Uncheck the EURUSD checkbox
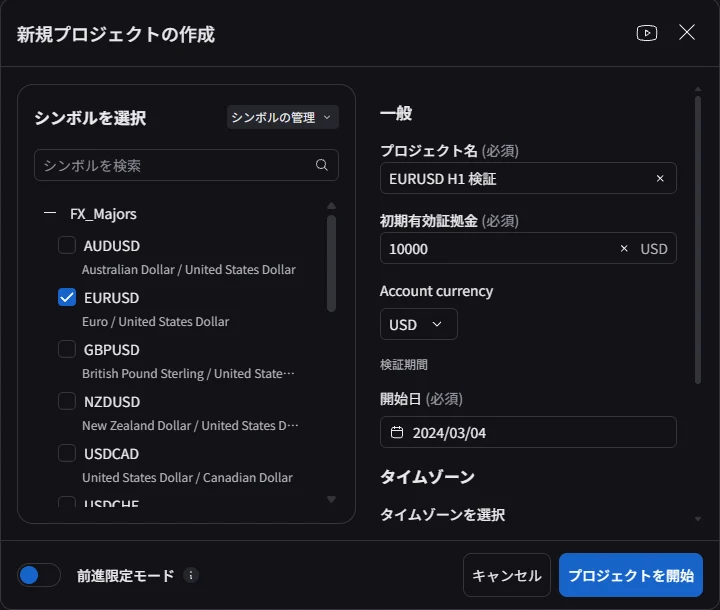This screenshot has height=610, width=720. tap(67, 297)
